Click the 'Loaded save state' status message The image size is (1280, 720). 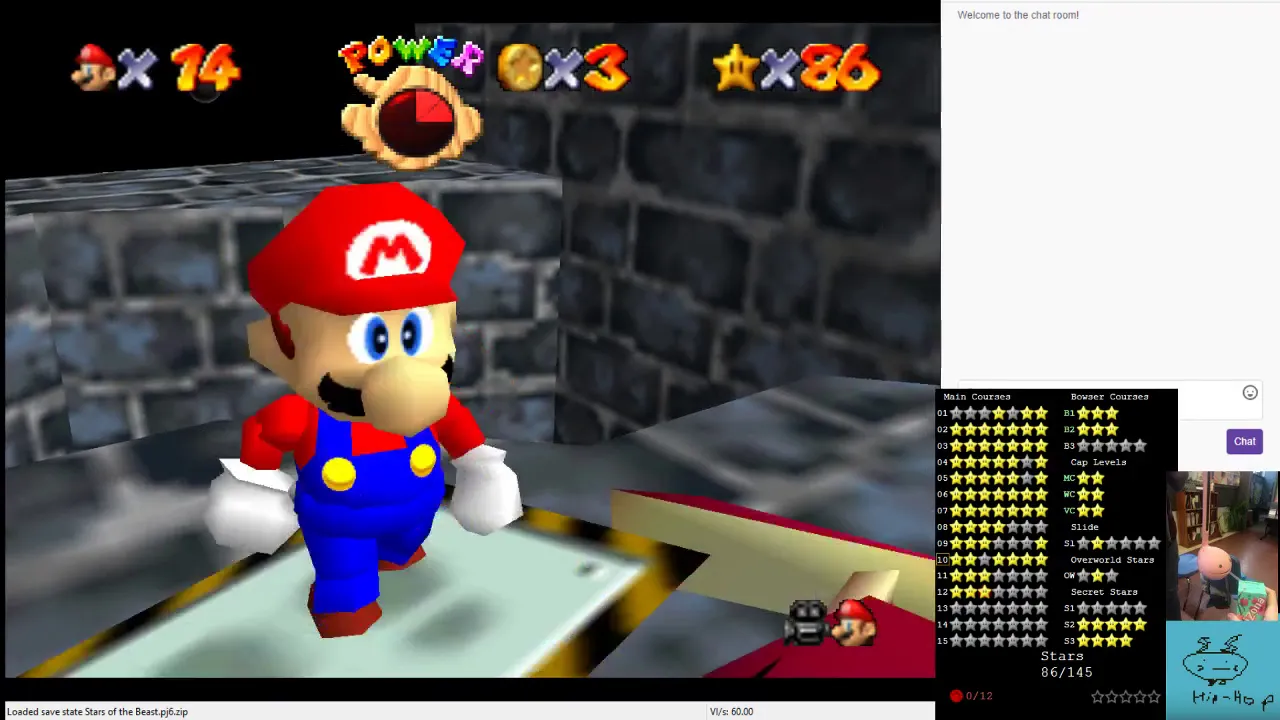point(97,712)
